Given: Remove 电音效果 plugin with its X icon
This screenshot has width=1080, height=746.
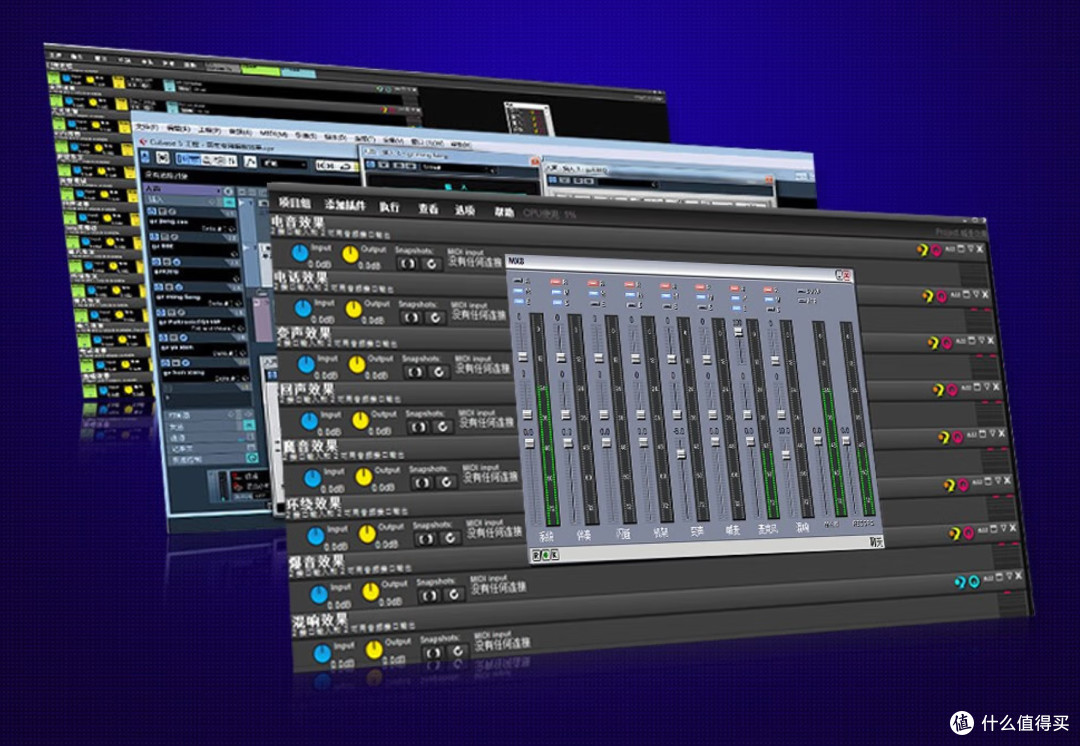Looking at the screenshot, I should [x=980, y=249].
